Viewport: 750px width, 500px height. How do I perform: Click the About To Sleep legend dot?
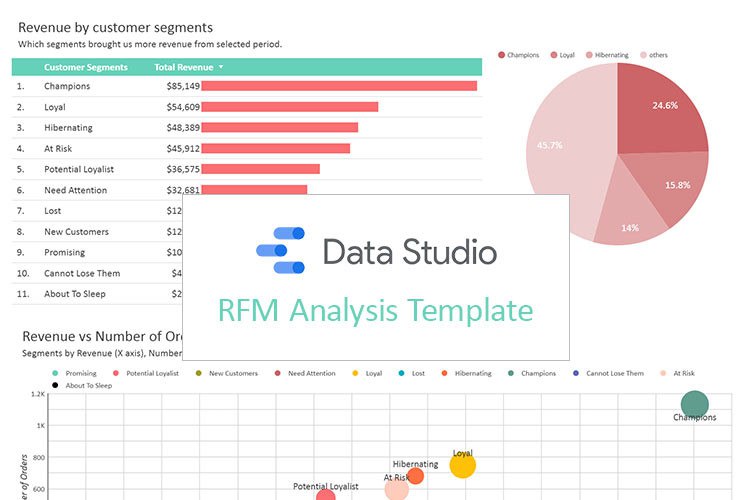55,385
